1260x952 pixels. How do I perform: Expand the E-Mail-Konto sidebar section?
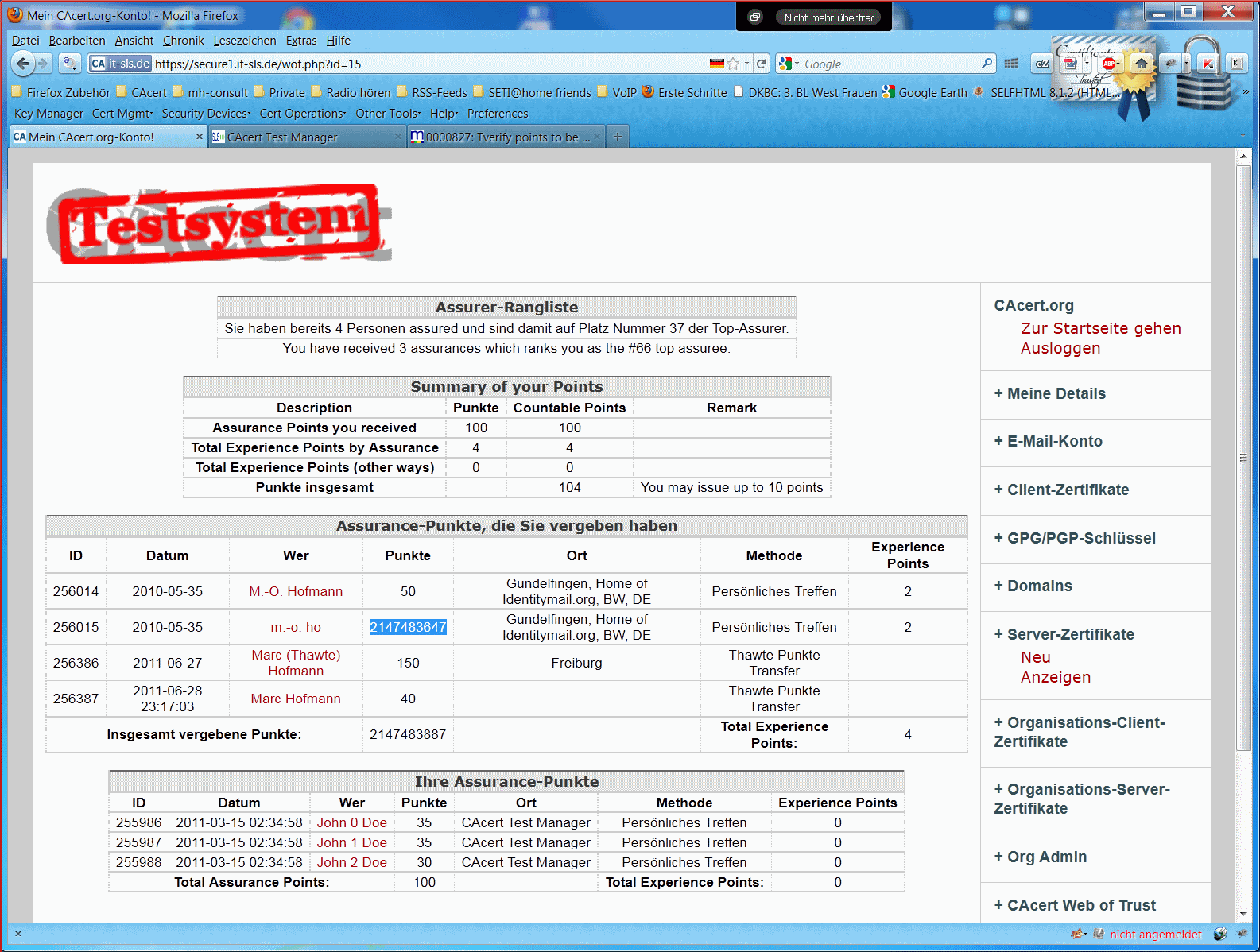1048,441
